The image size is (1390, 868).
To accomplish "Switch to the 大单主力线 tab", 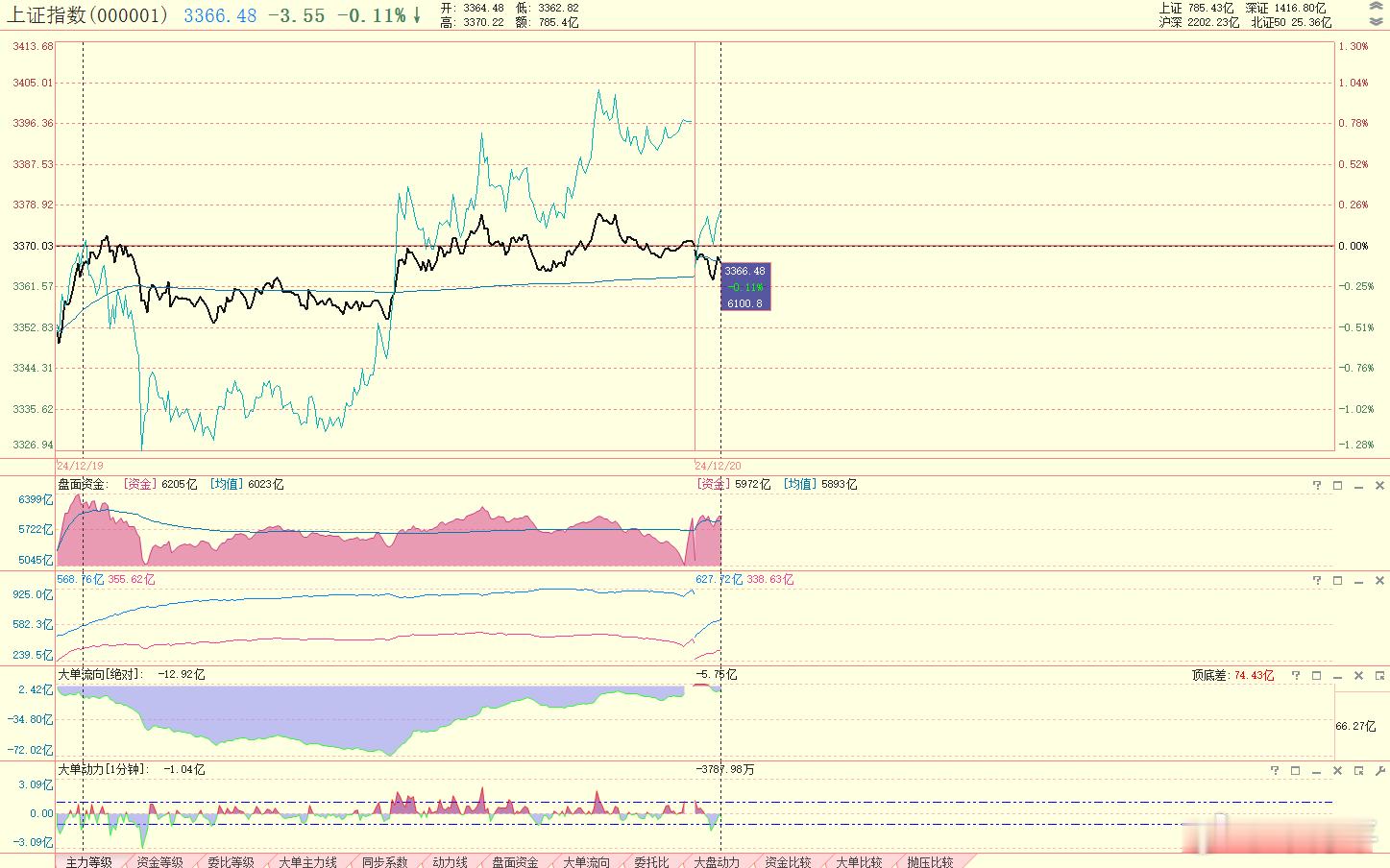I will pyautogui.click(x=307, y=862).
